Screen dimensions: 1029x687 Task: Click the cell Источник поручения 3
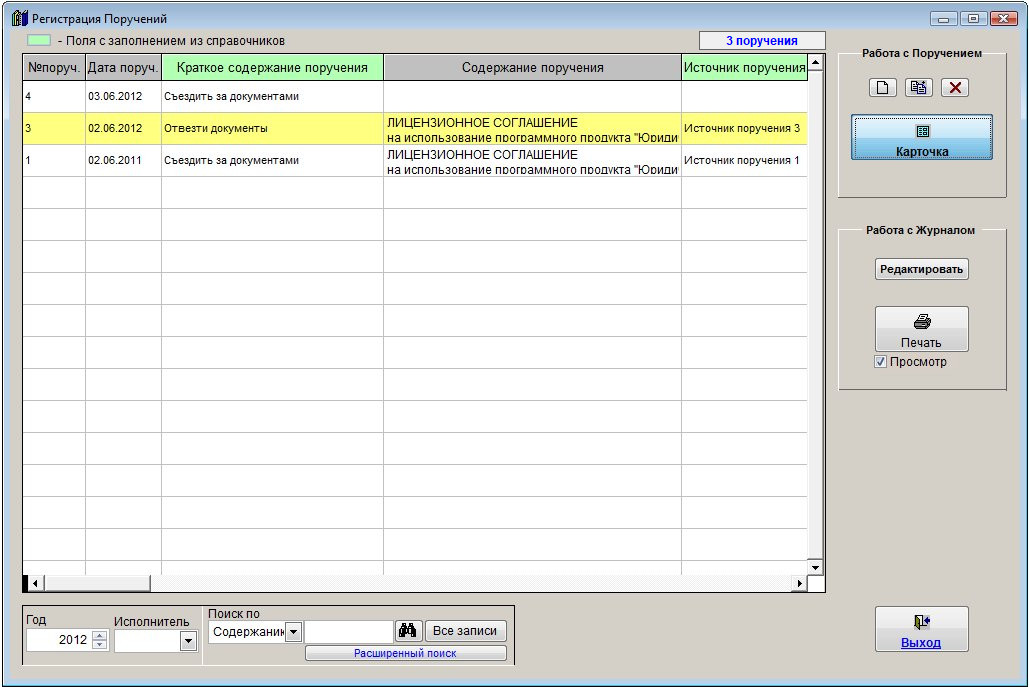point(744,129)
